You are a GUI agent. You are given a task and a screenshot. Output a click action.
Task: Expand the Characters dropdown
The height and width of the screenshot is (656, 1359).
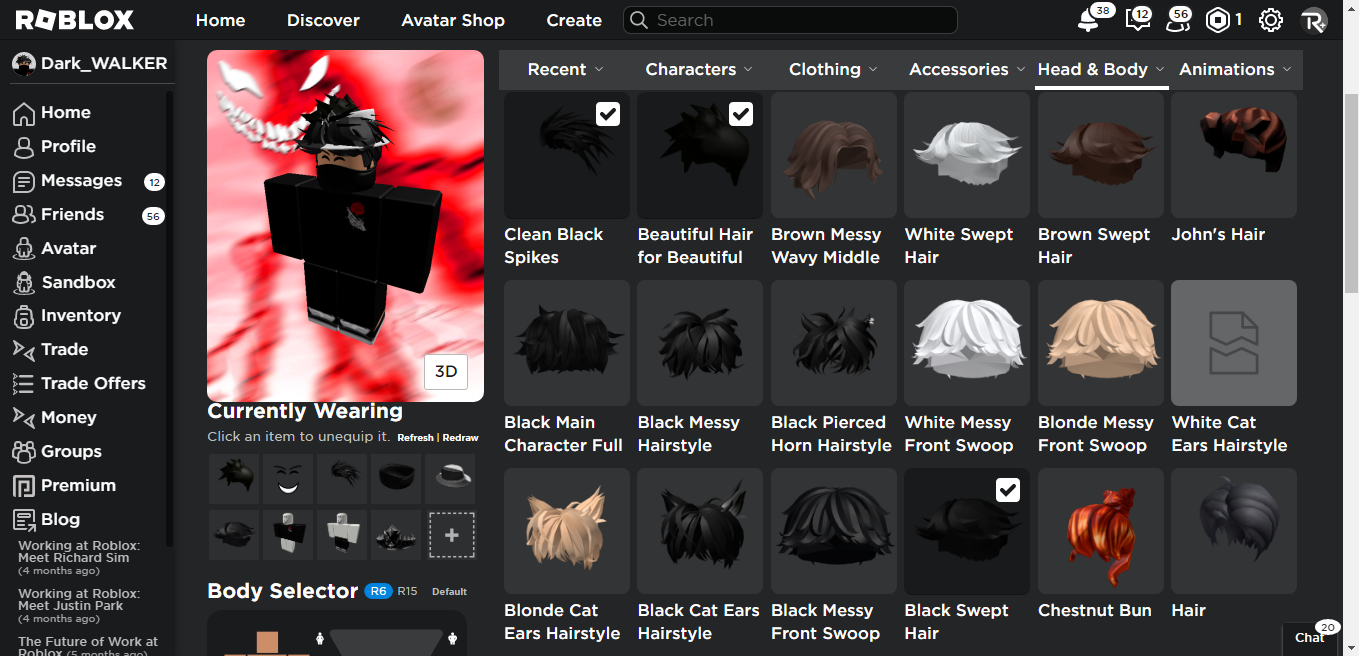tap(698, 69)
